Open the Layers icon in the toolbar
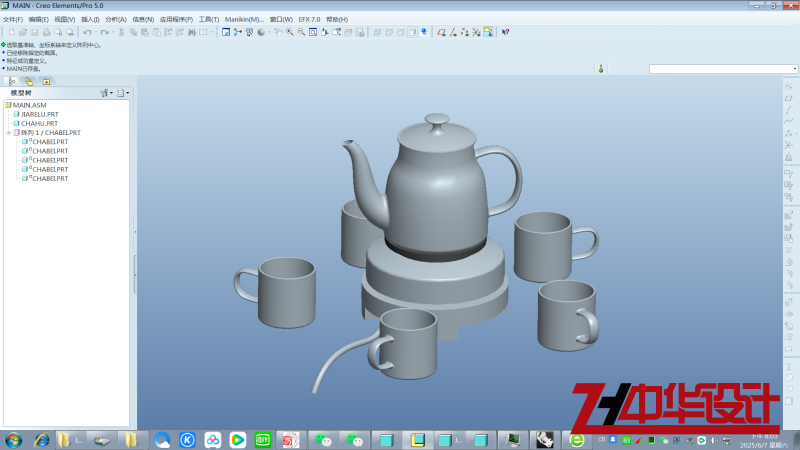The image size is (800, 450). (348, 32)
